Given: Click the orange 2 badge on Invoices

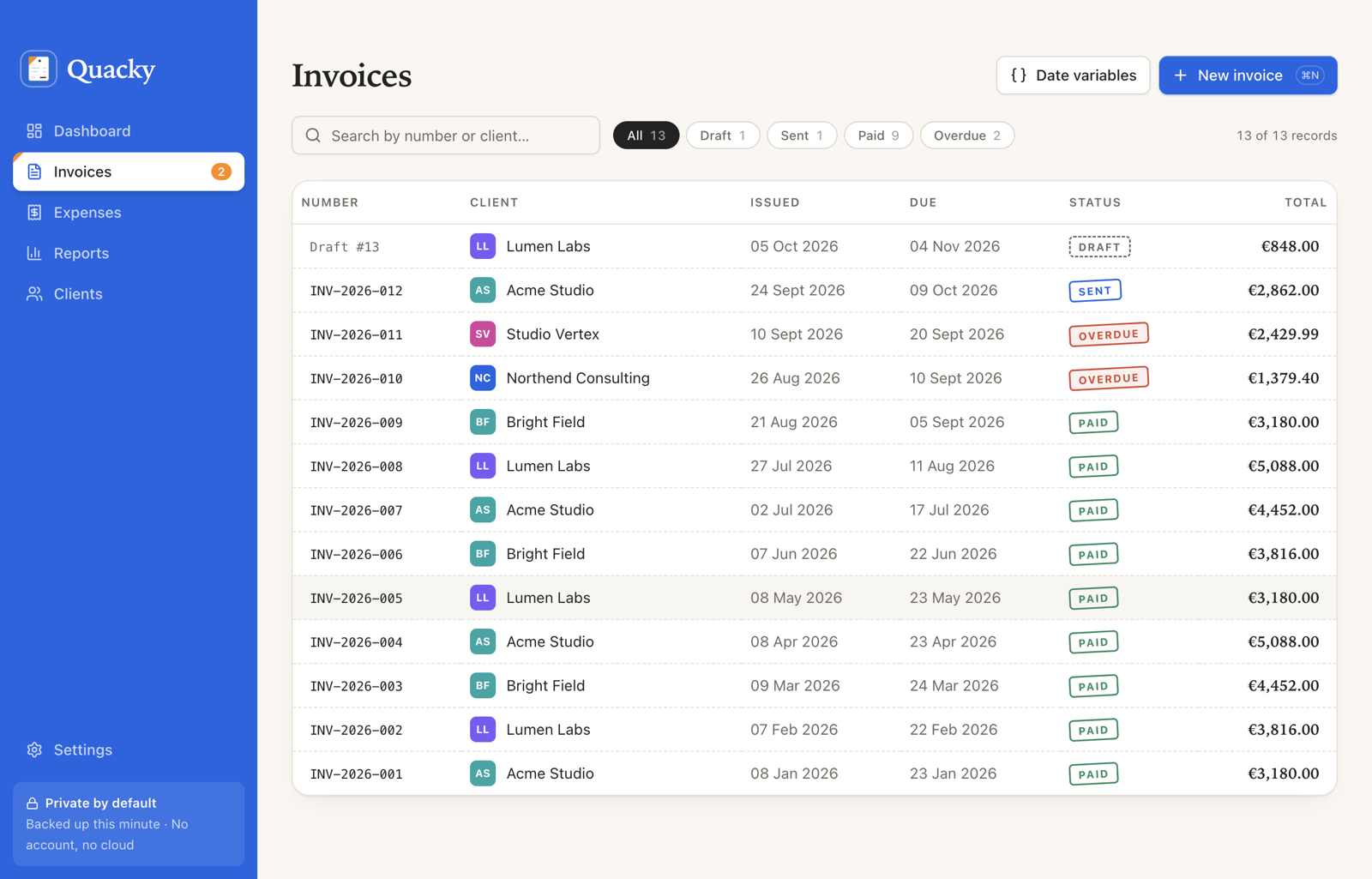Looking at the screenshot, I should click(221, 172).
